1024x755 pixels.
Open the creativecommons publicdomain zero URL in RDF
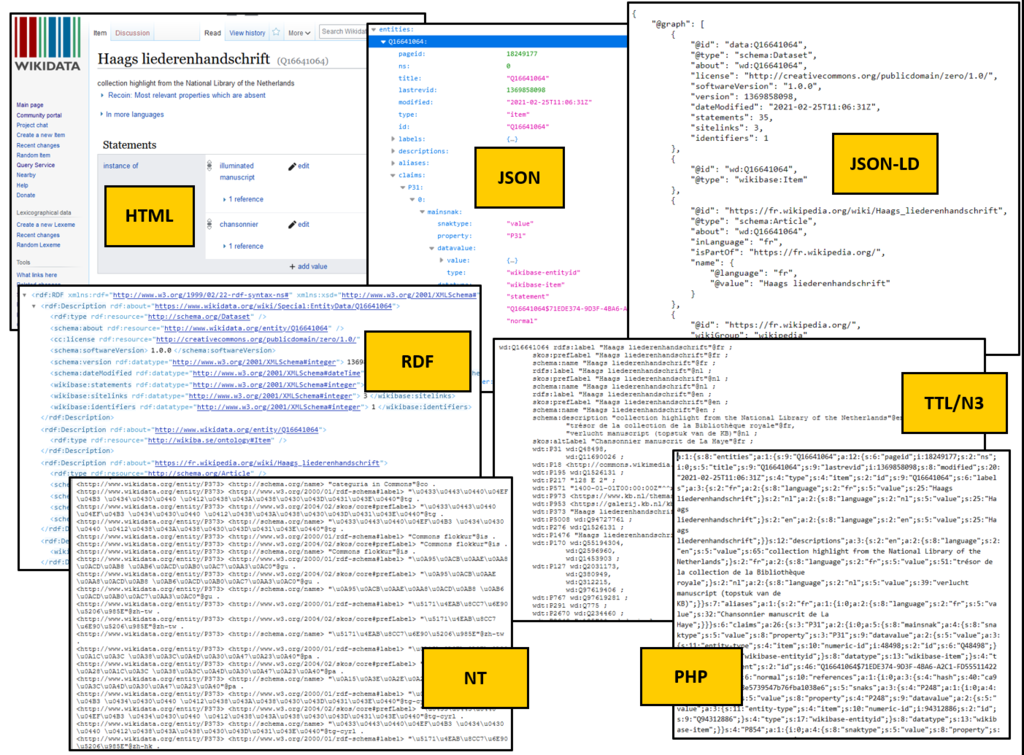coord(257,340)
